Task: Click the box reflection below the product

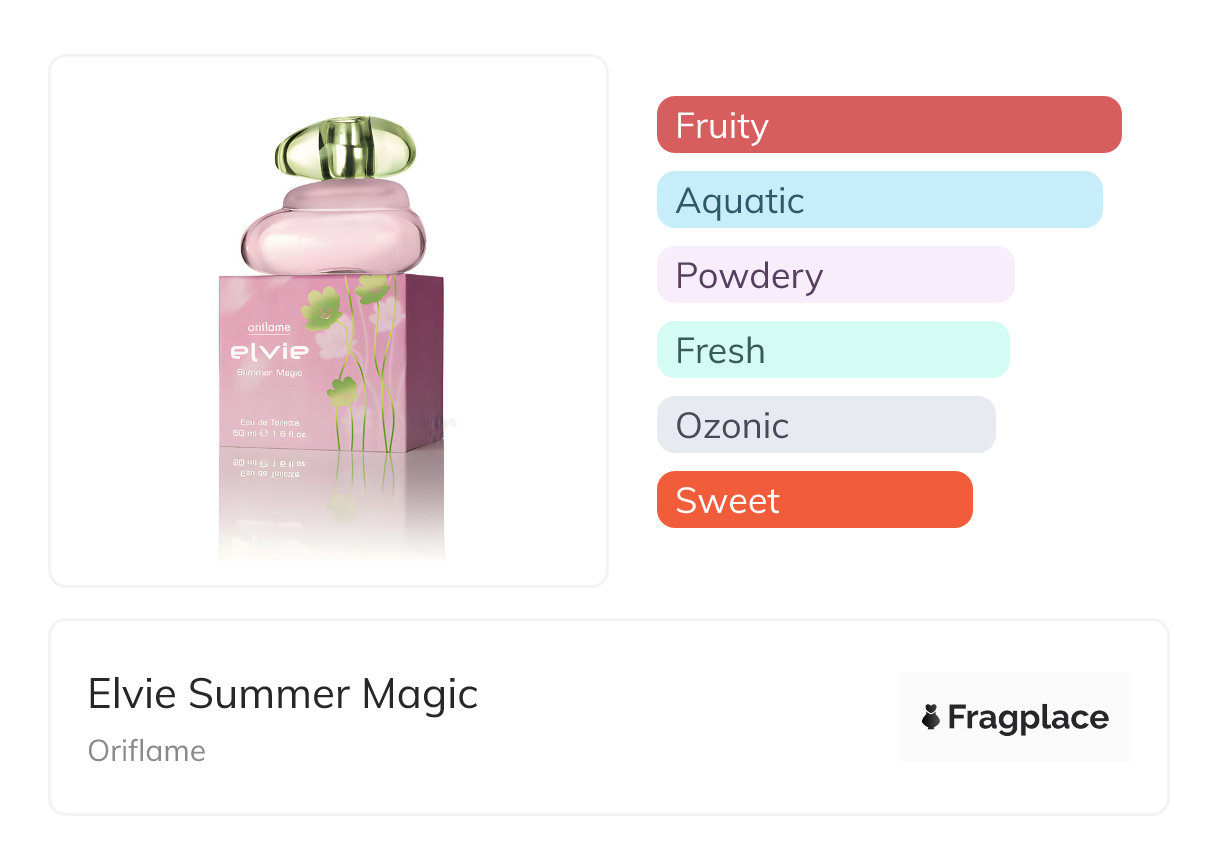Action: [x=330, y=500]
